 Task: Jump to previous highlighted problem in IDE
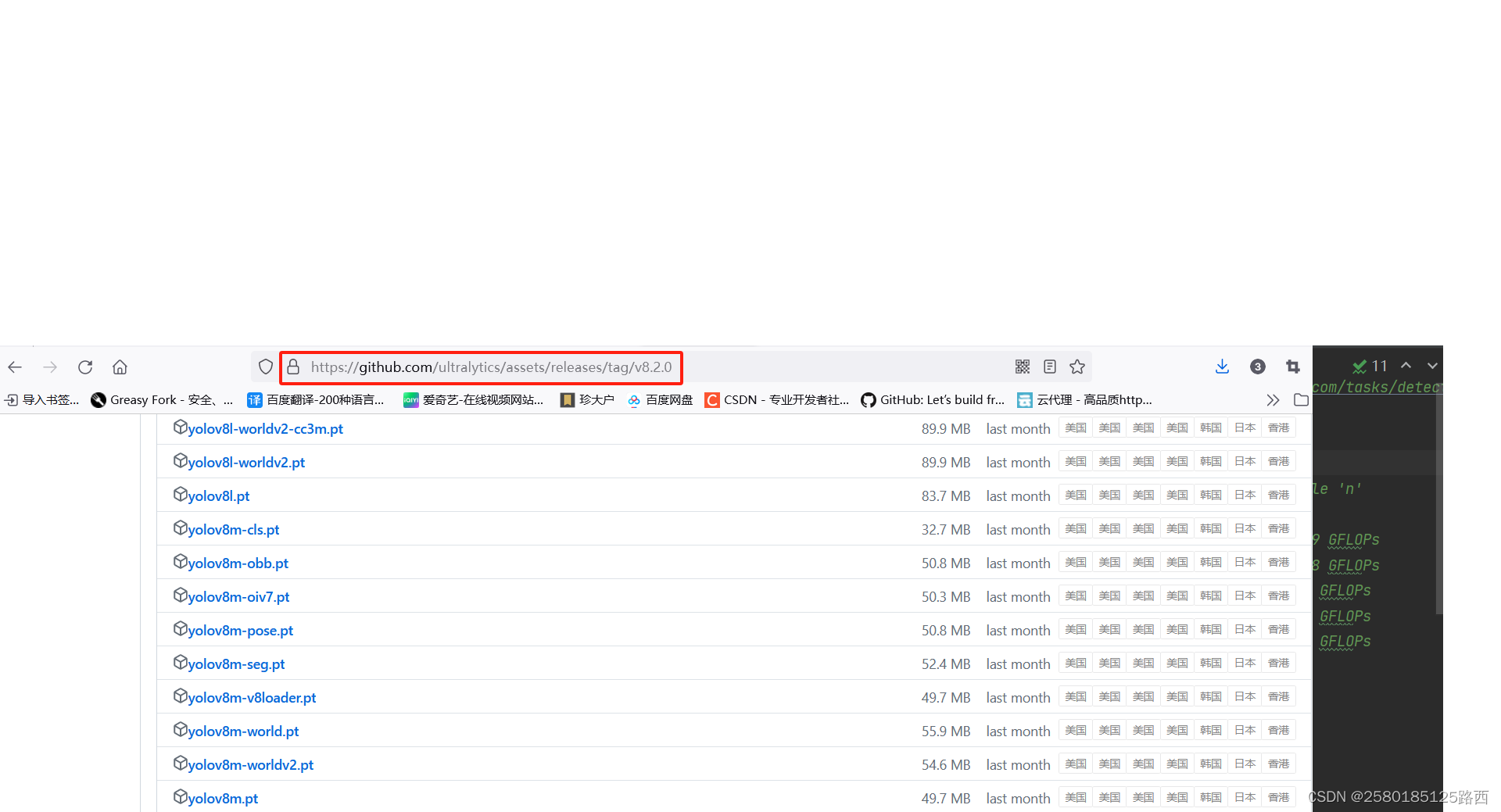1406,366
